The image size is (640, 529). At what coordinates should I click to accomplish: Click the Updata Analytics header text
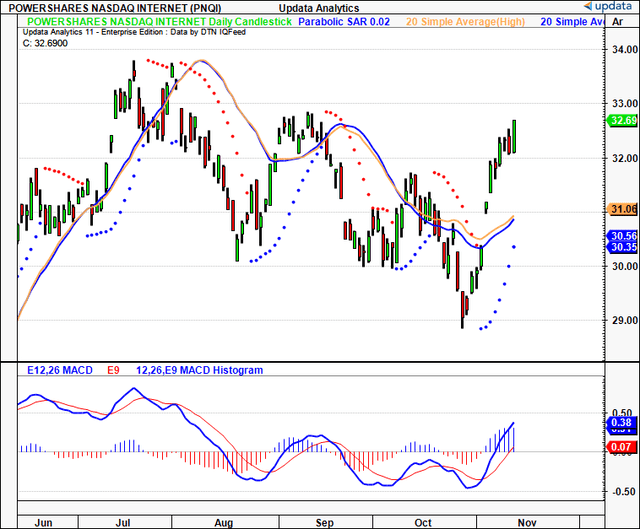[319, 8]
